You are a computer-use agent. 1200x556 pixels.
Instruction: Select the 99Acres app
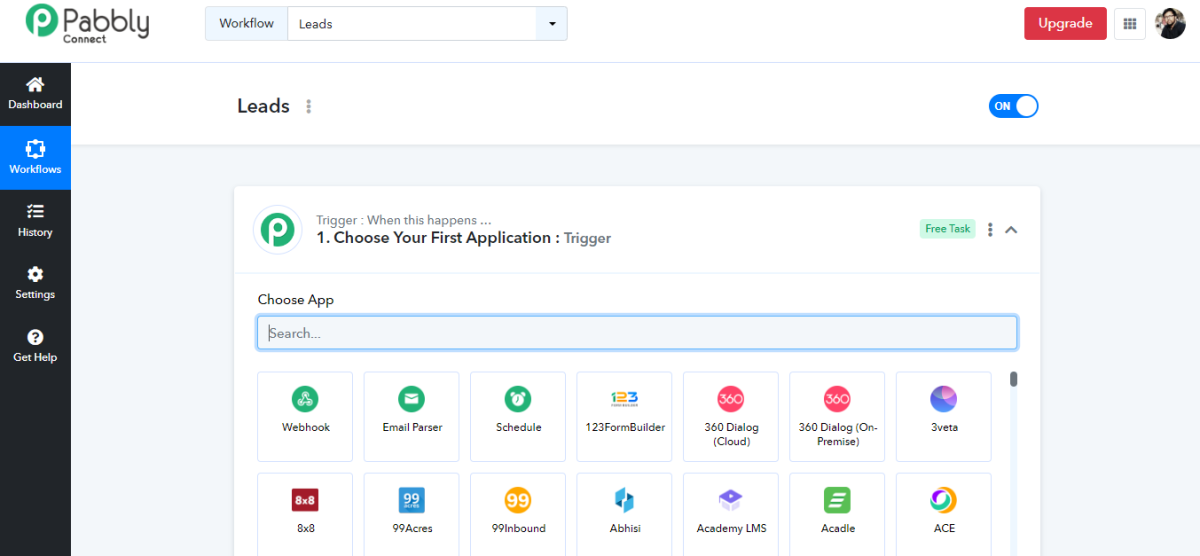pos(412,514)
